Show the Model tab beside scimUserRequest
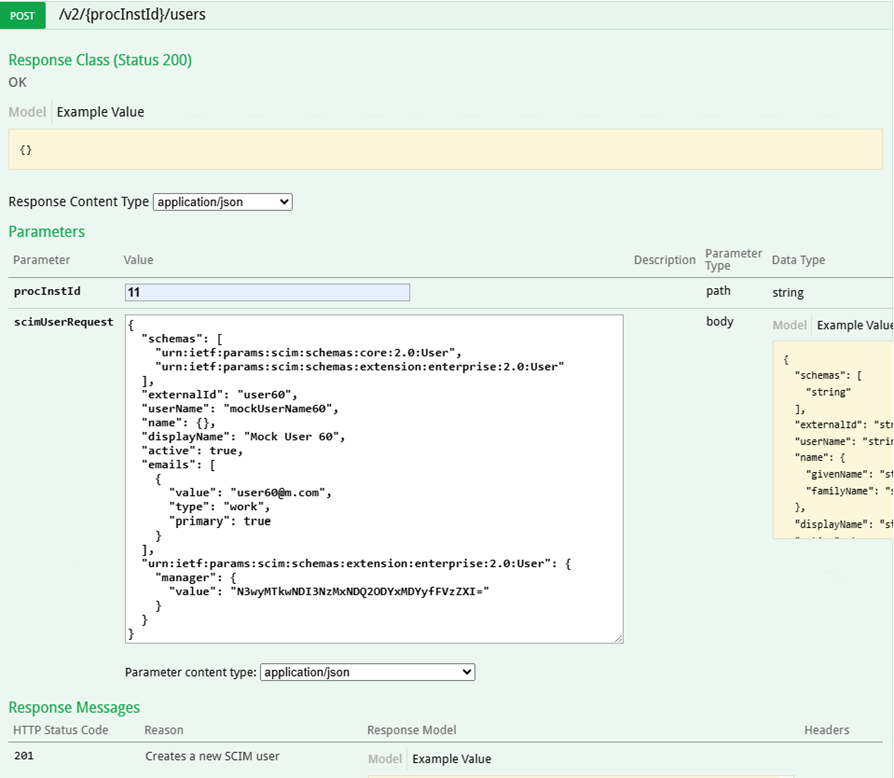 (x=789, y=325)
